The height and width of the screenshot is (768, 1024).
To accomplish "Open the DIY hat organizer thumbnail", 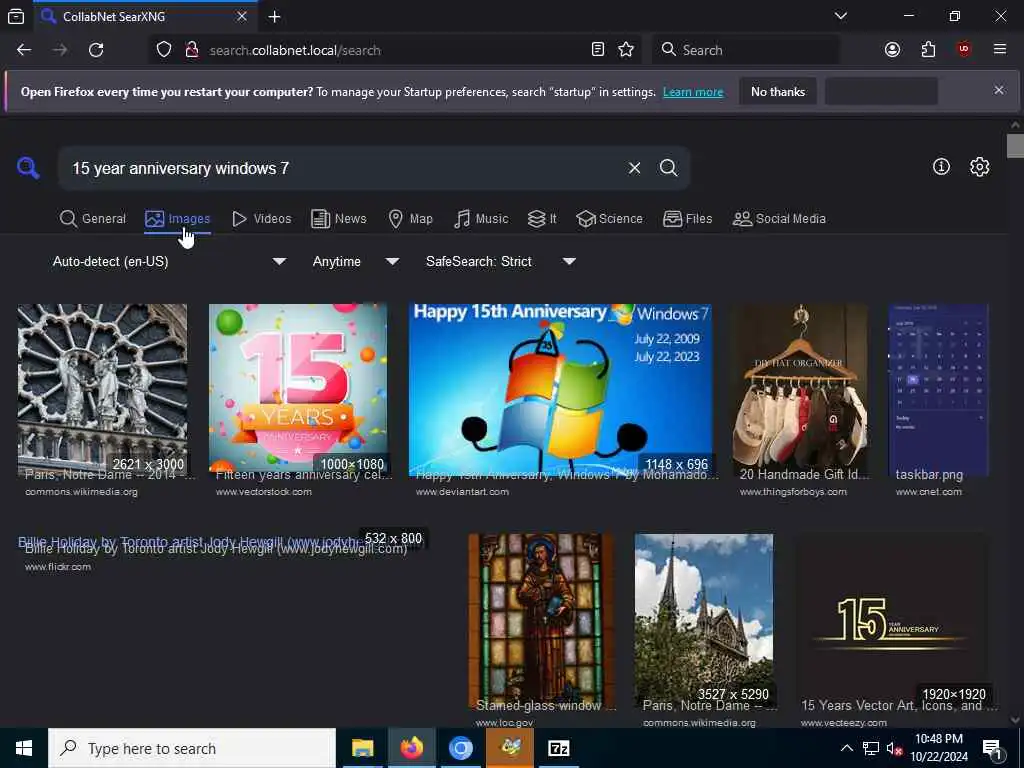I will coord(800,390).
